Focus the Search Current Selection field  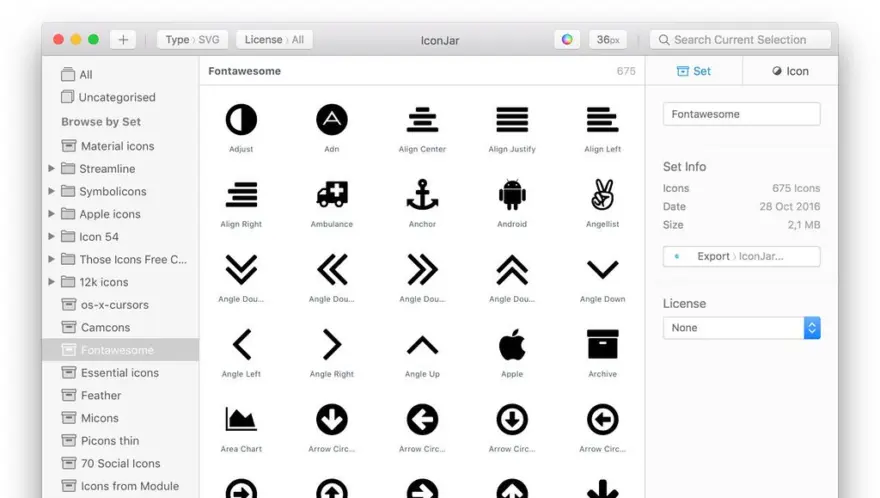coord(740,39)
